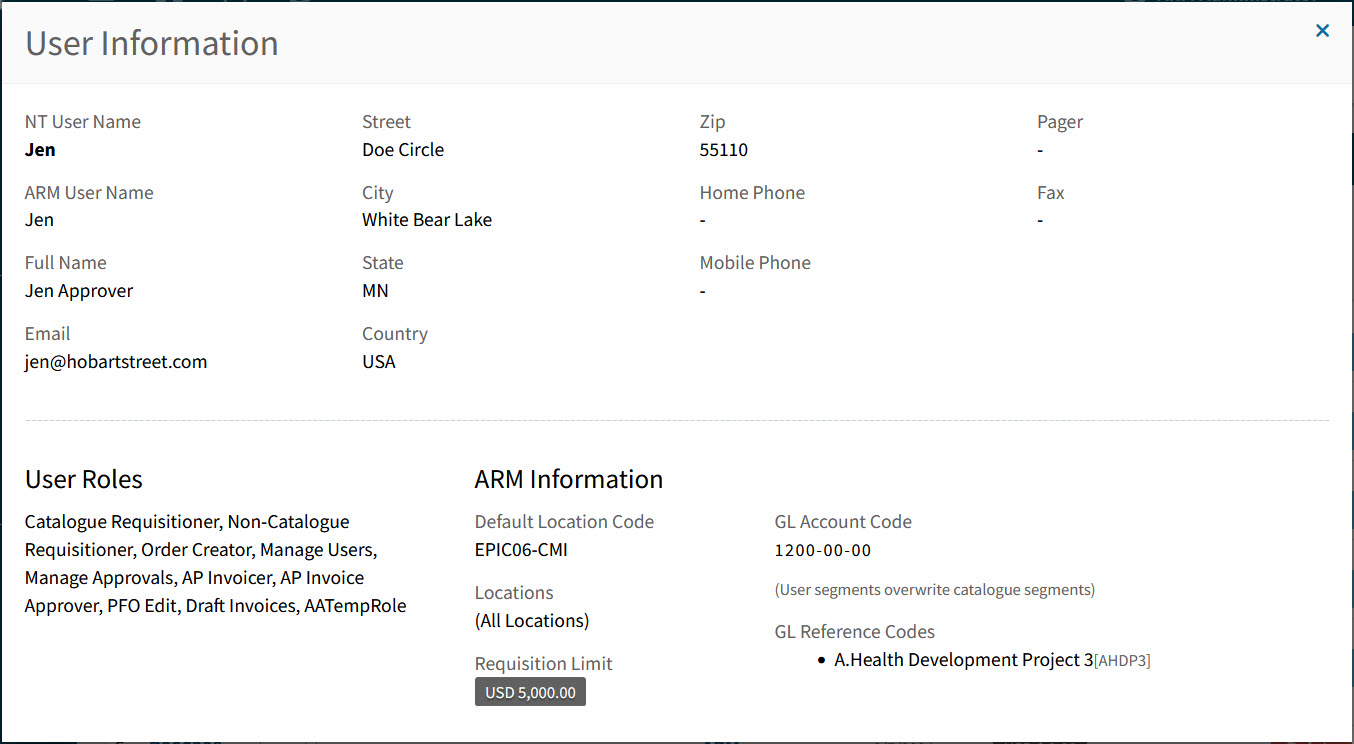1354x744 pixels.
Task: Click the [AHDP3] reference code tag
Action: (1122, 661)
